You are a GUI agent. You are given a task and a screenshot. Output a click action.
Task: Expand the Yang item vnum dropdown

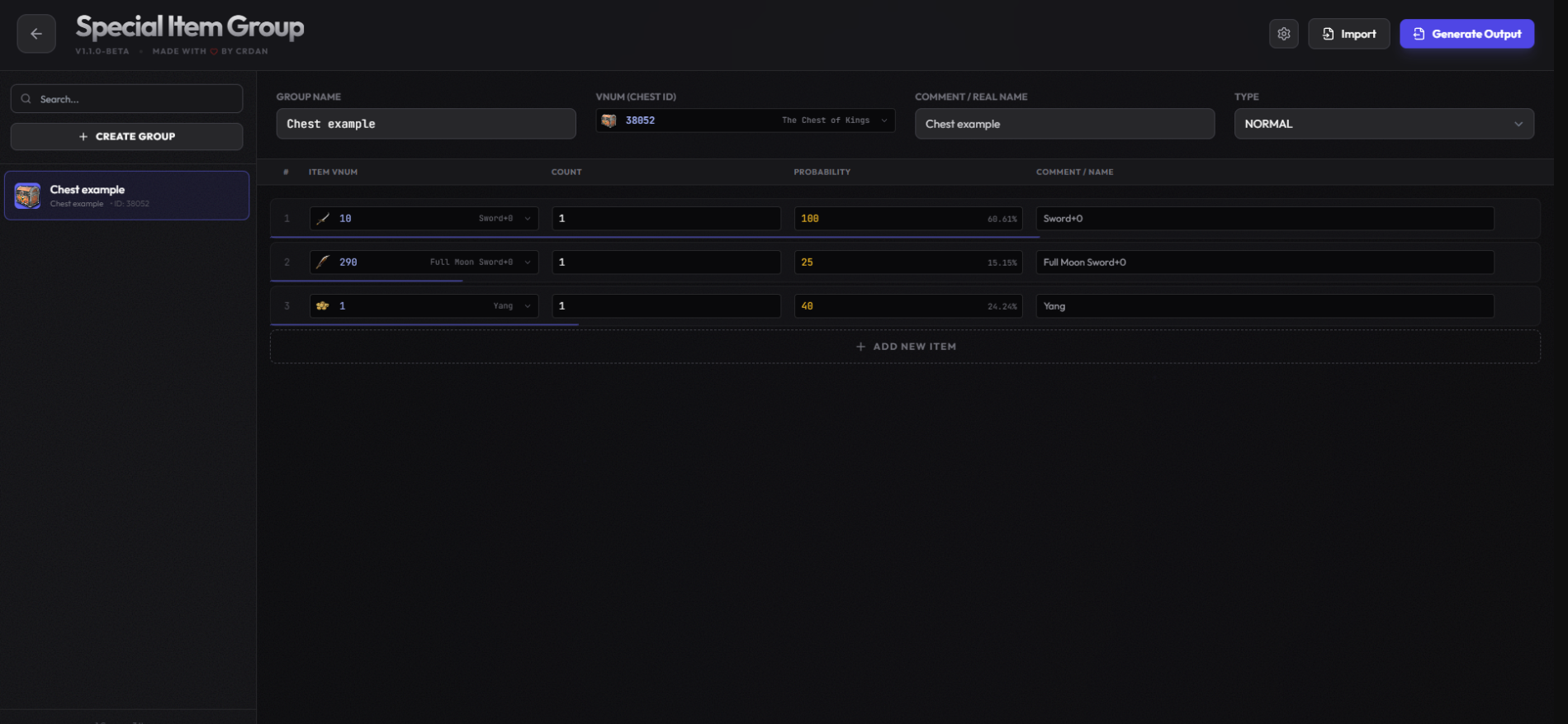coord(528,306)
